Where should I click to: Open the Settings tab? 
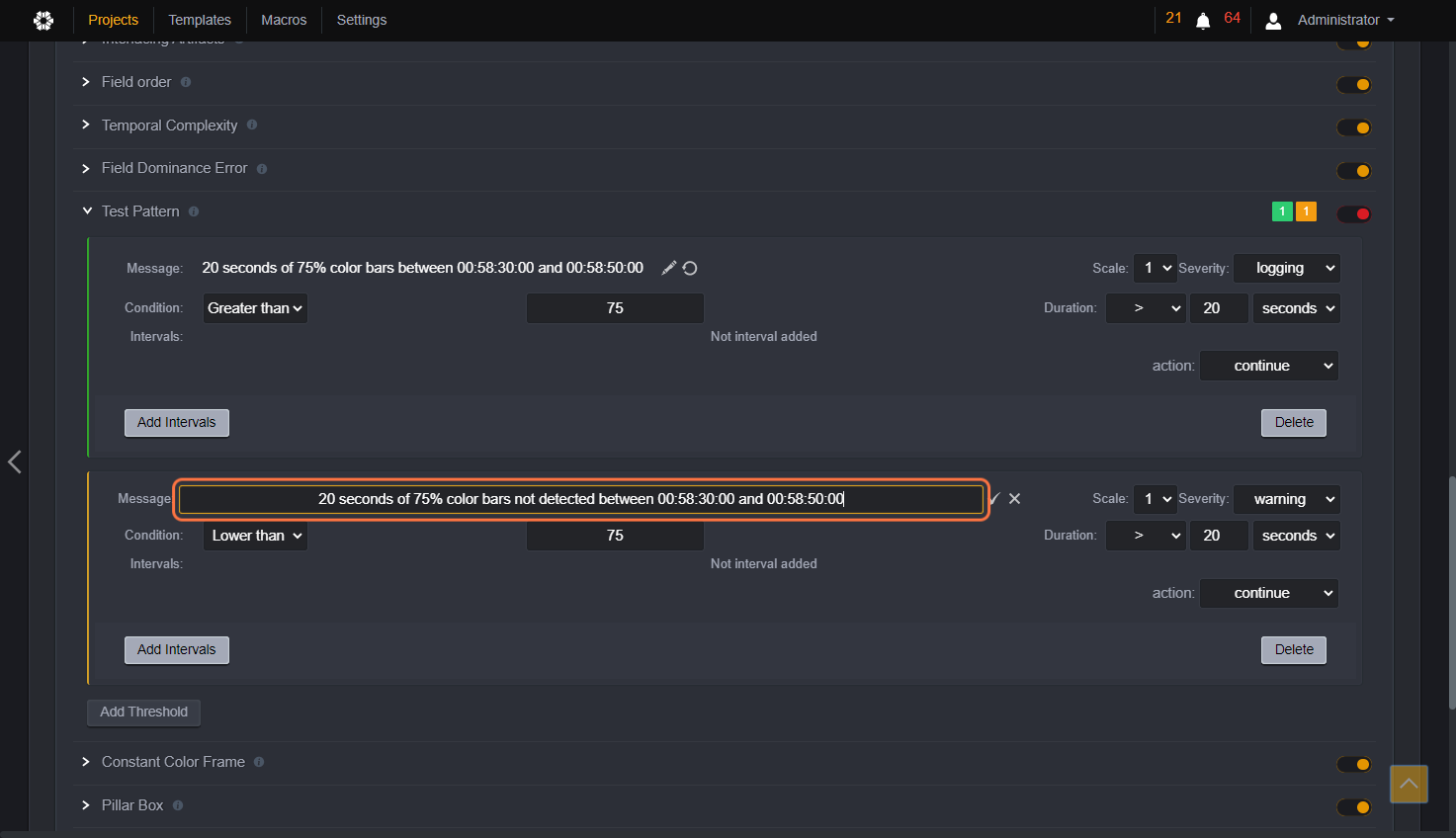point(362,20)
